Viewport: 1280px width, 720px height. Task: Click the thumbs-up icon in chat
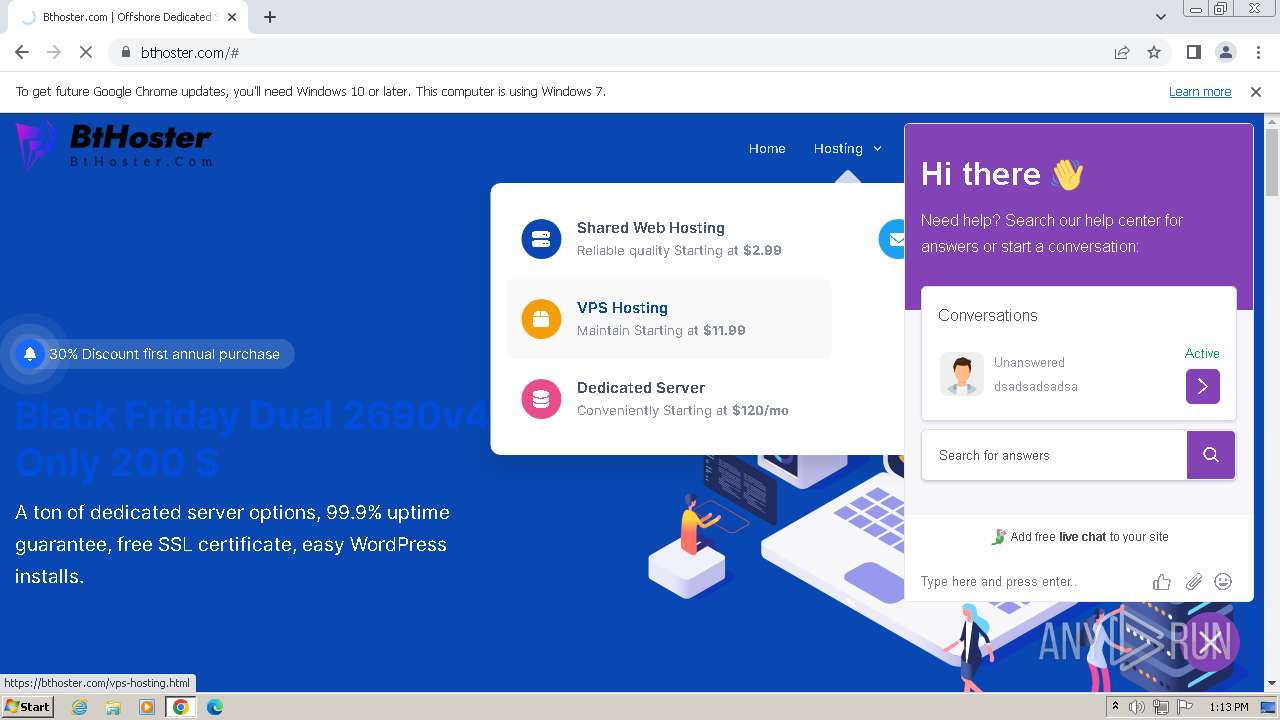tap(1161, 581)
